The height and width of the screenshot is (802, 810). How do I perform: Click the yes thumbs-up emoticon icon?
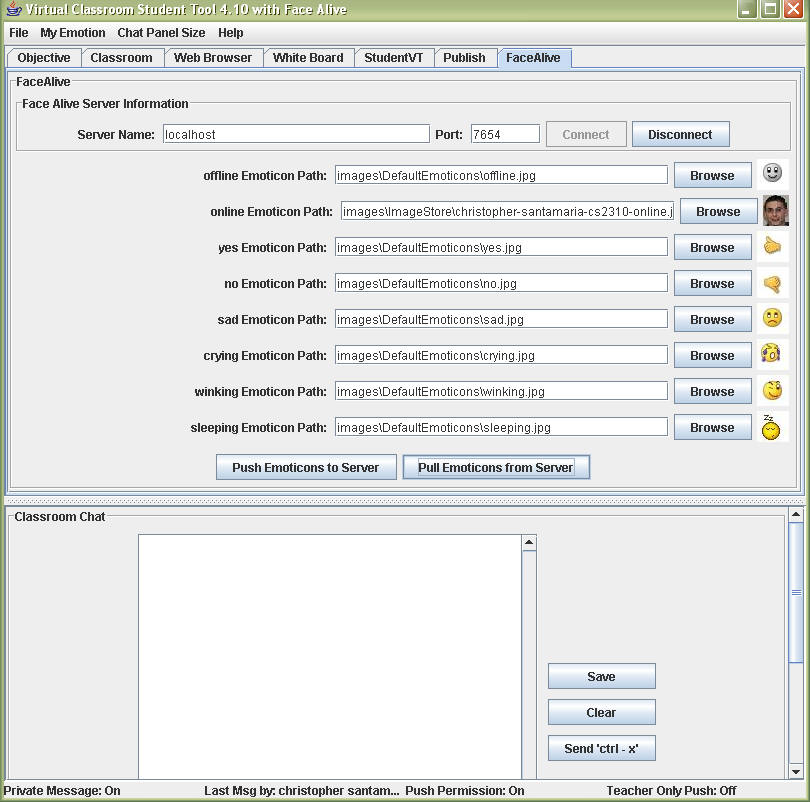pyautogui.click(x=772, y=247)
